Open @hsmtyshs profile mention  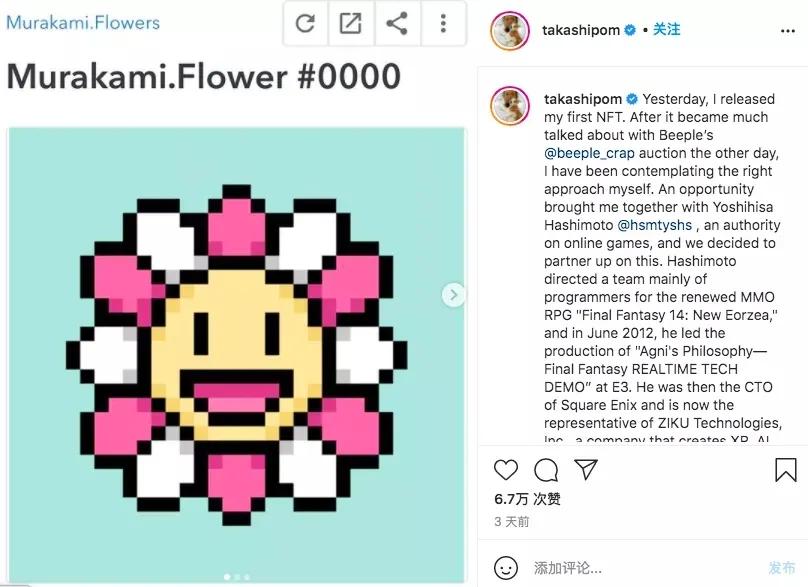[x=655, y=225]
